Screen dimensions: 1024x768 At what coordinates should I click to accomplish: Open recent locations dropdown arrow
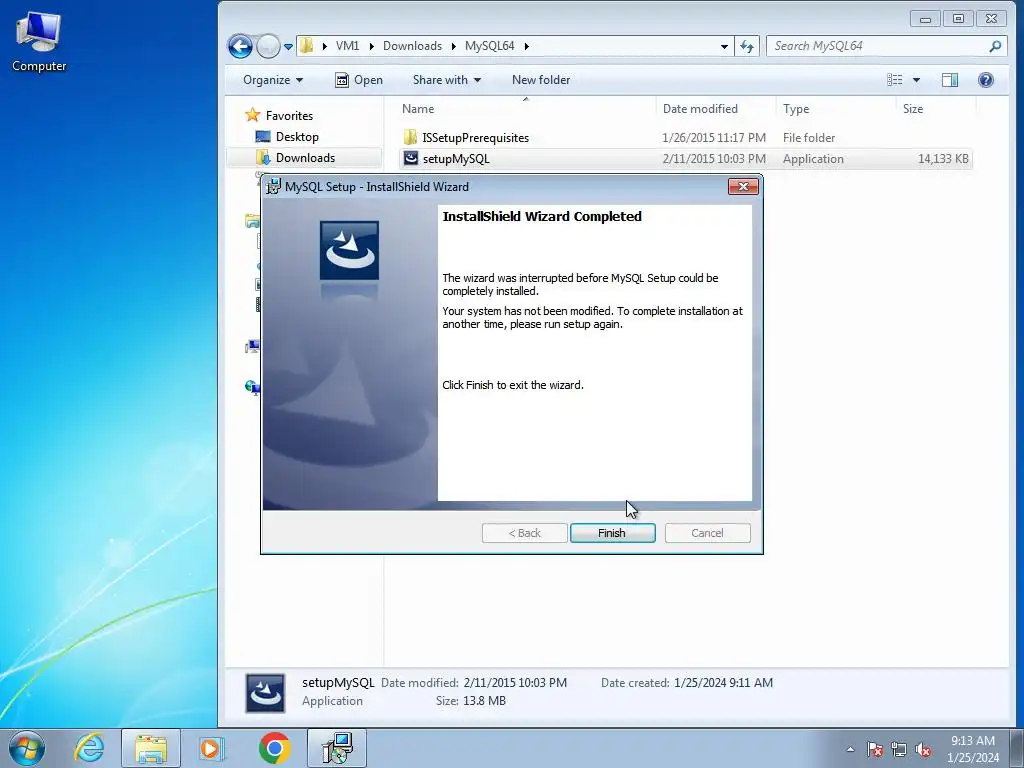[288, 46]
